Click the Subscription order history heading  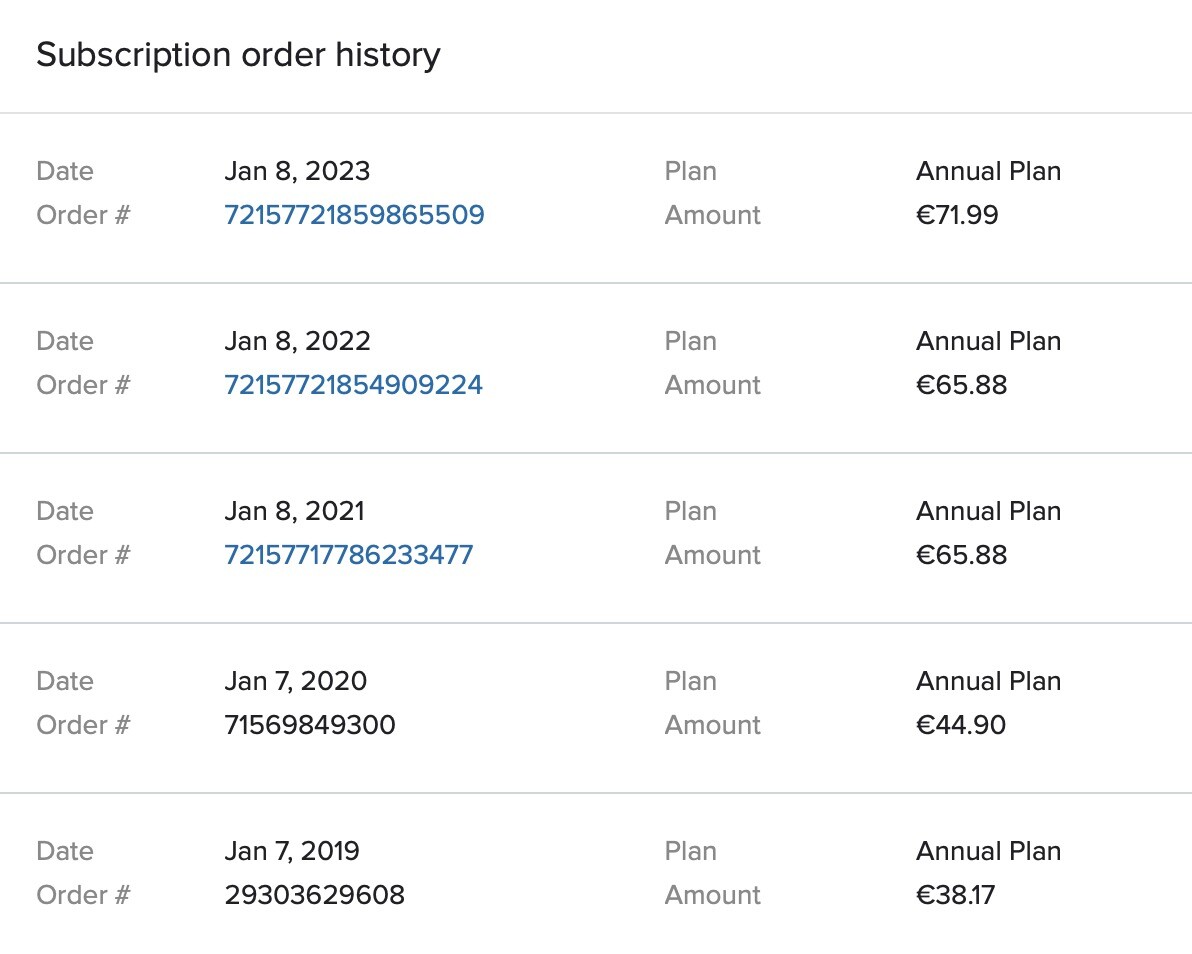[x=238, y=55]
